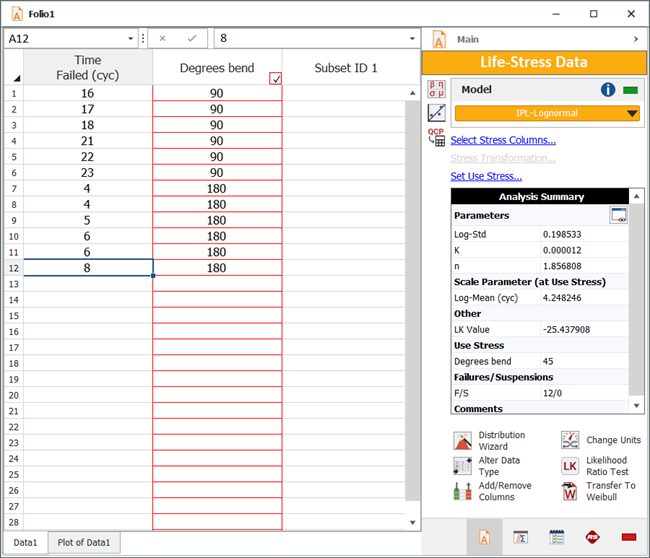Expand the Main panel chevron
This screenshot has width=650, height=558.
tap(635, 39)
